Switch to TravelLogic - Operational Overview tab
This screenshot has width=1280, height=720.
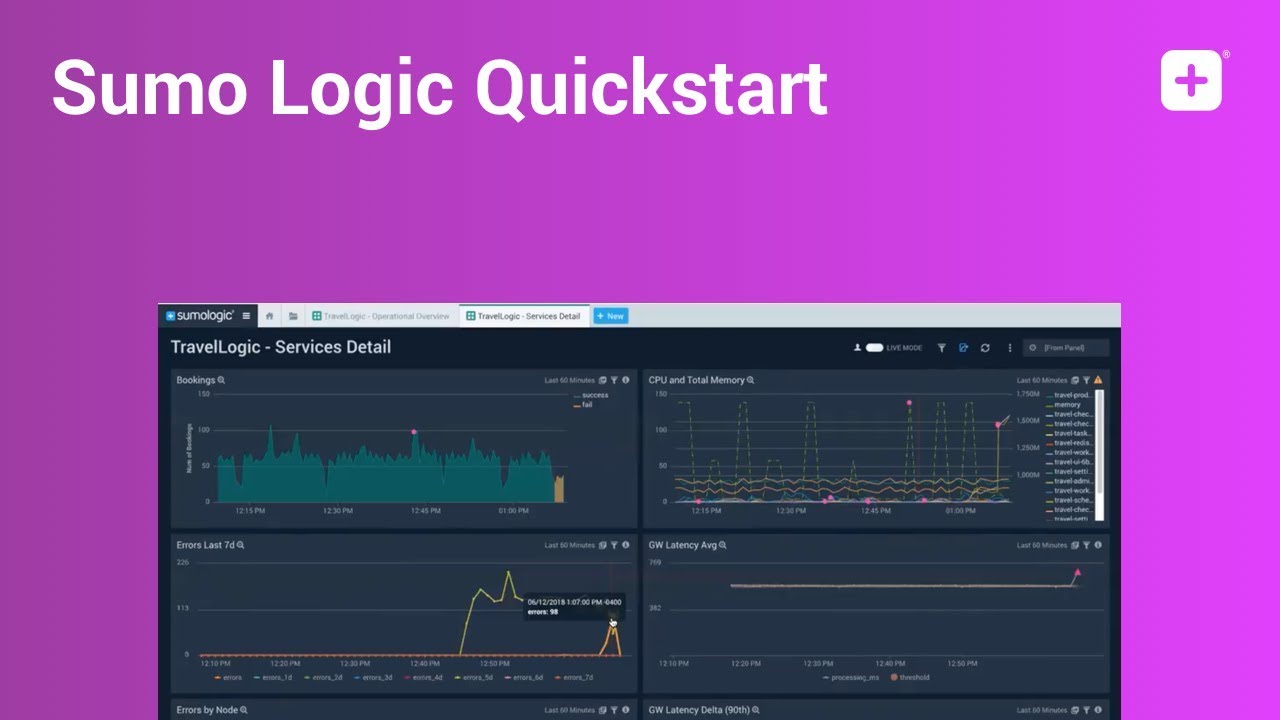coord(382,316)
